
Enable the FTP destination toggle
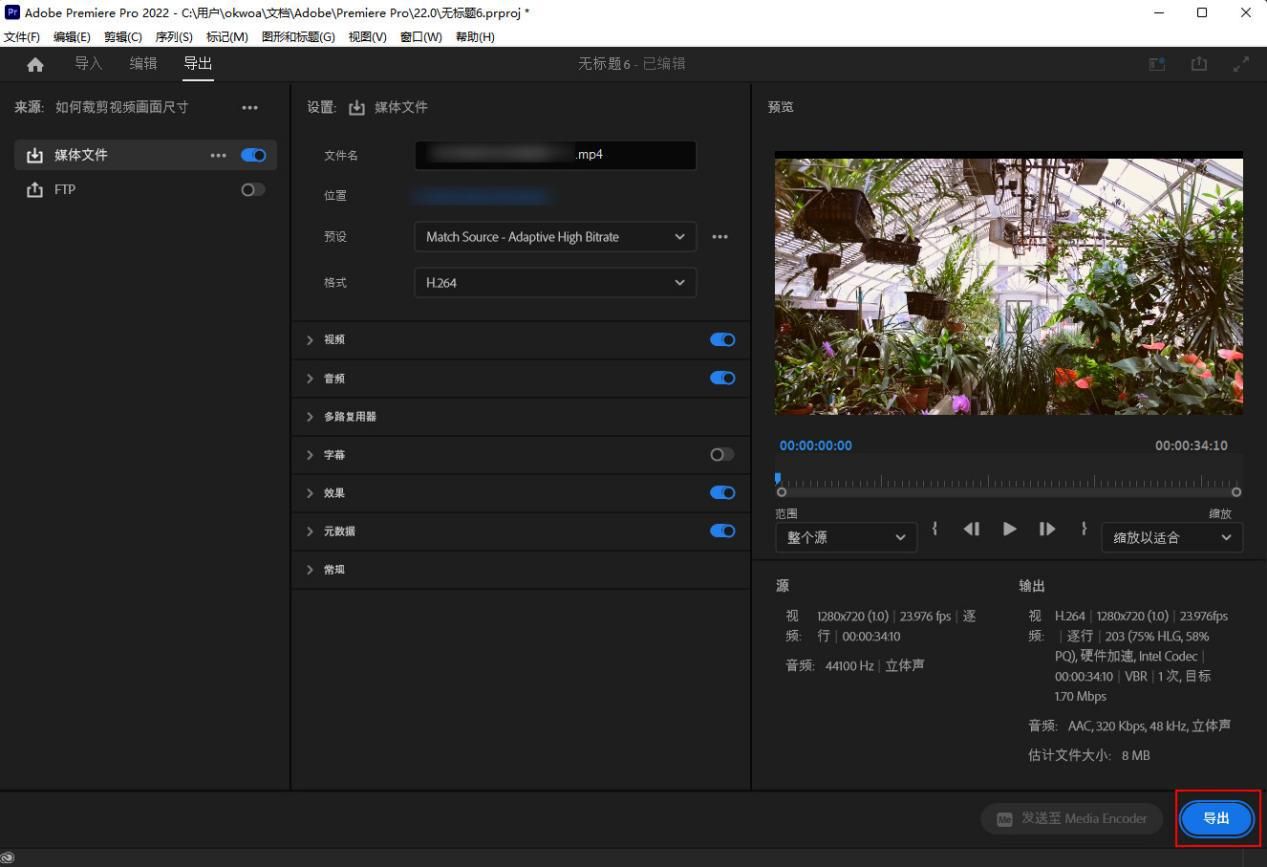pyautogui.click(x=253, y=189)
